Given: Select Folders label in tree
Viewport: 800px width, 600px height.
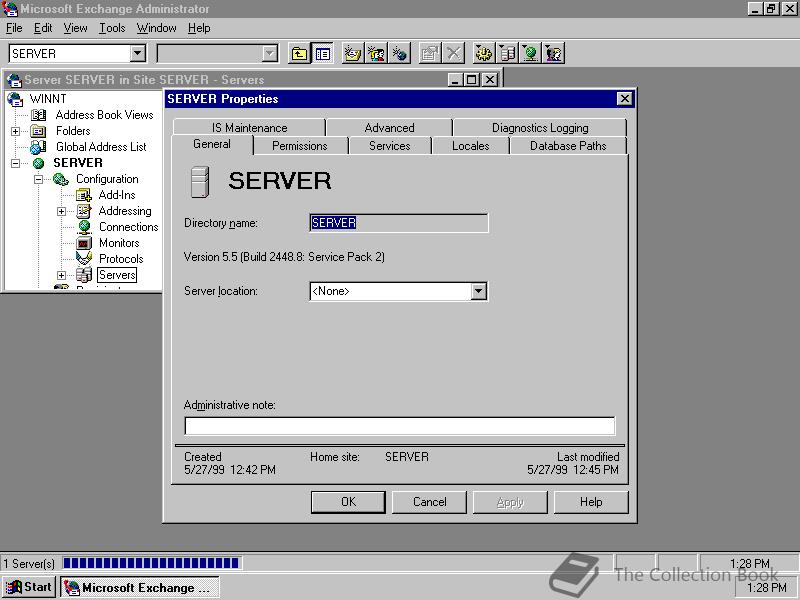Looking at the screenshot, I should tap(73, 131).
